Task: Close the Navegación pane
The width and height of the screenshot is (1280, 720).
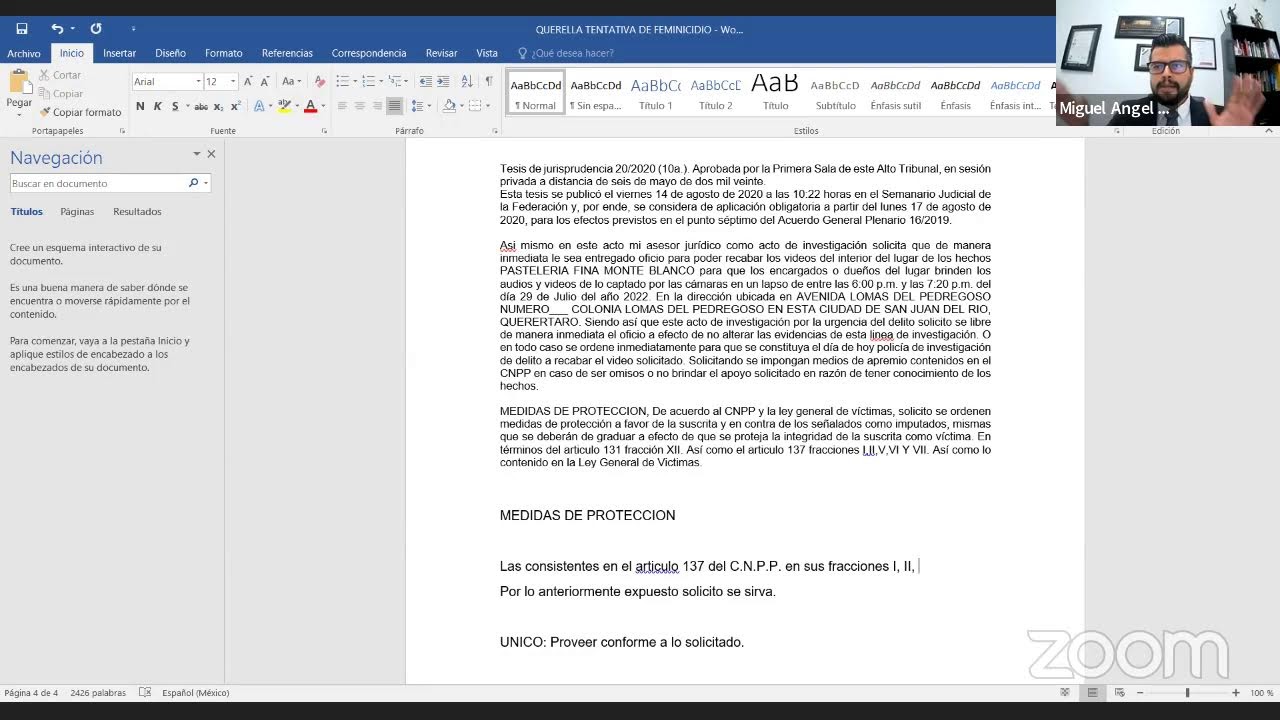Action: pos(211,154)
